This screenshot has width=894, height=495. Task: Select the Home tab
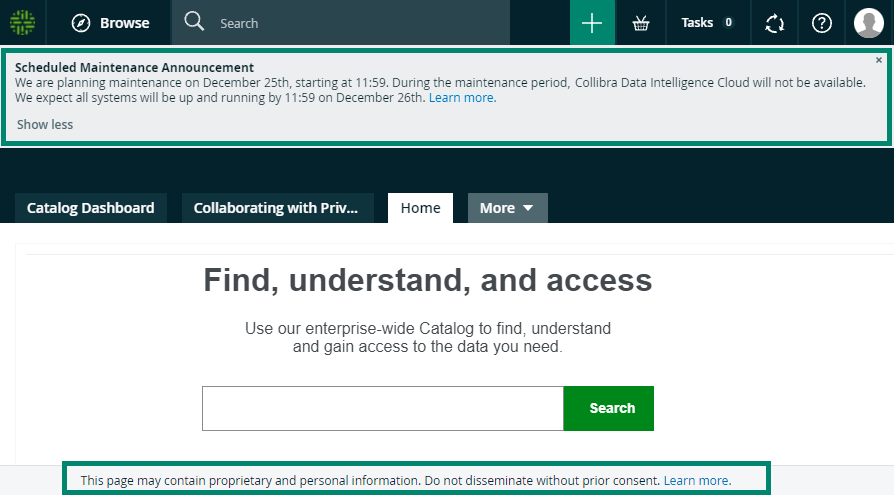click(420, 208)
